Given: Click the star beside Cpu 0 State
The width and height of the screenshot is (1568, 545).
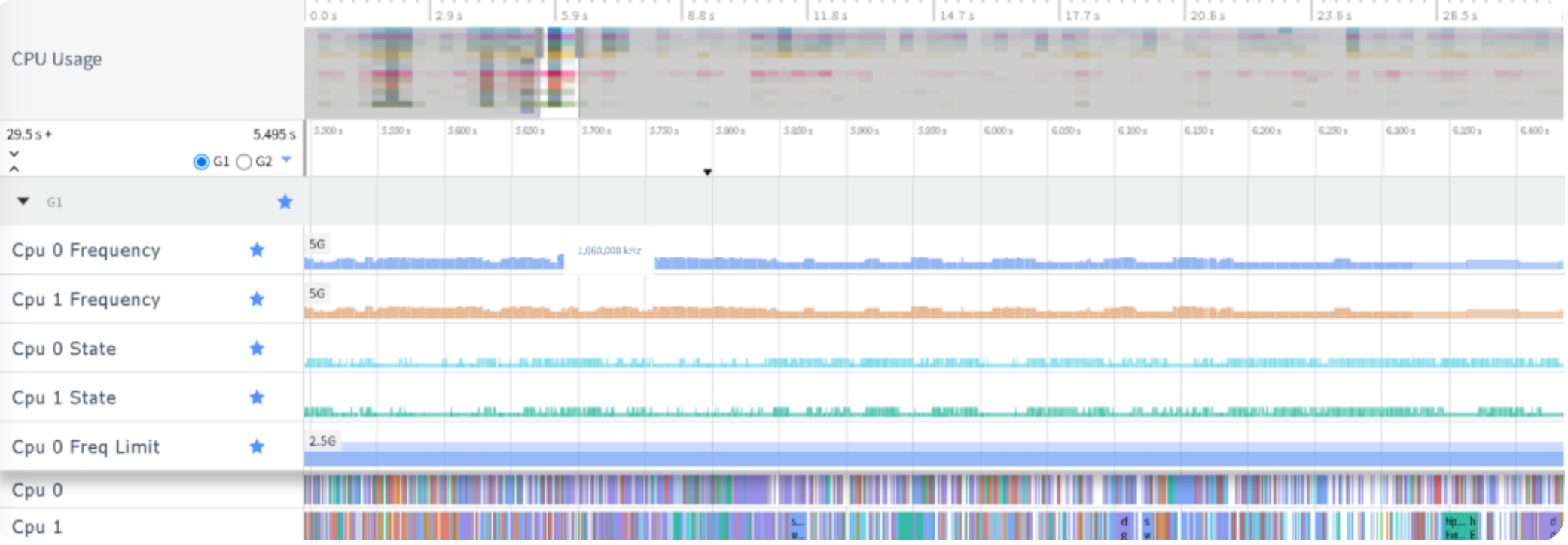Looking at the screenshot, I should pyautogui.click(x=257, y=348).
